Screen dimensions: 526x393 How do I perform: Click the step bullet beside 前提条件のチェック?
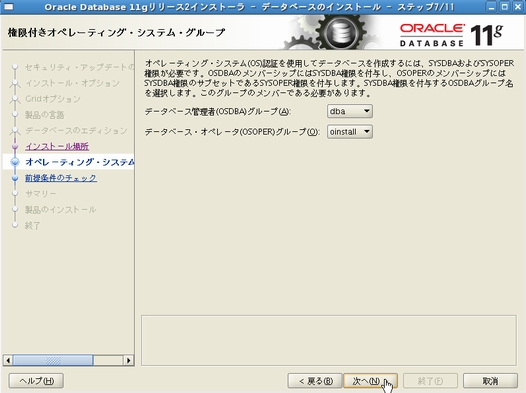tap(15, 178)
